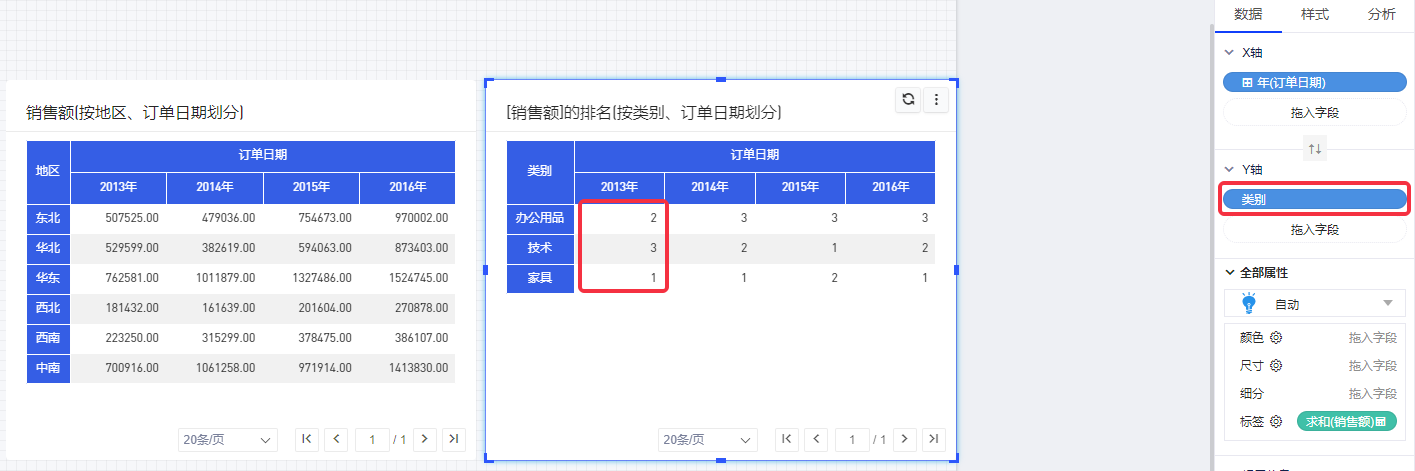Go to last page in ranking table pagination

pos(933,439)
